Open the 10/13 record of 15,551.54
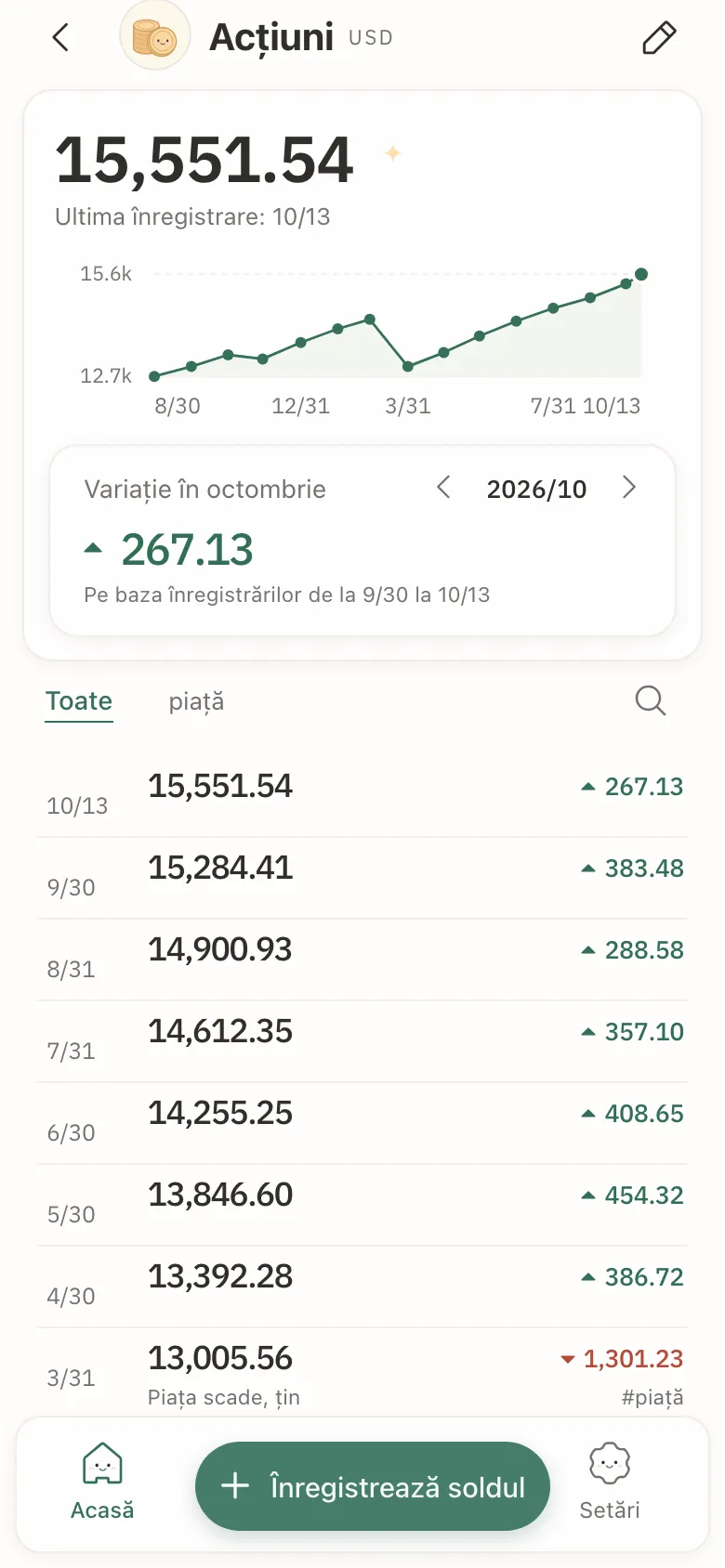725x1568 pixels. click(362, 796)
